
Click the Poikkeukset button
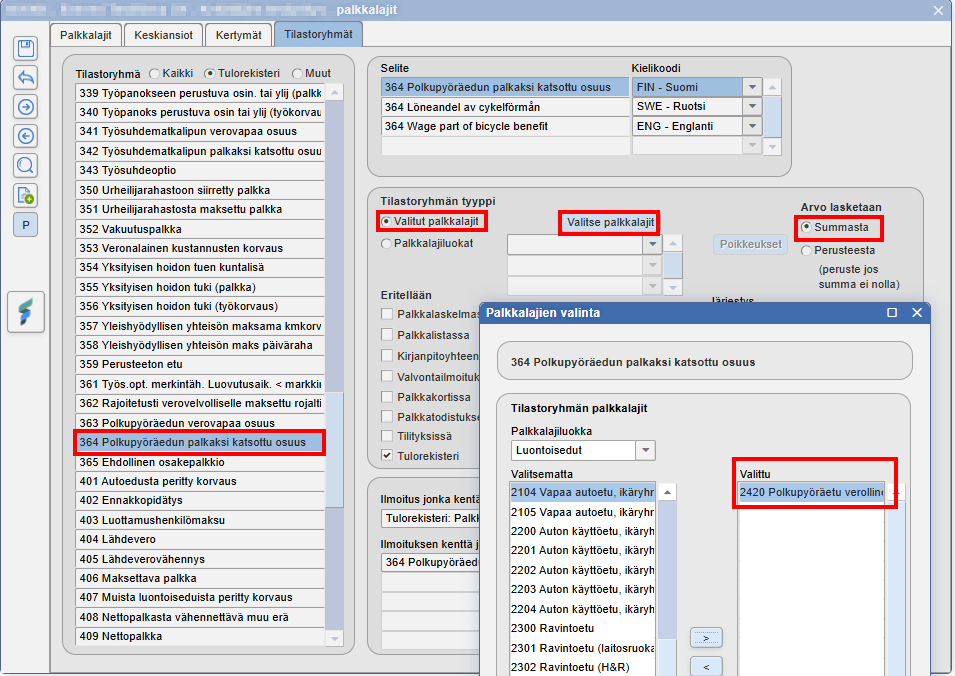750,244
